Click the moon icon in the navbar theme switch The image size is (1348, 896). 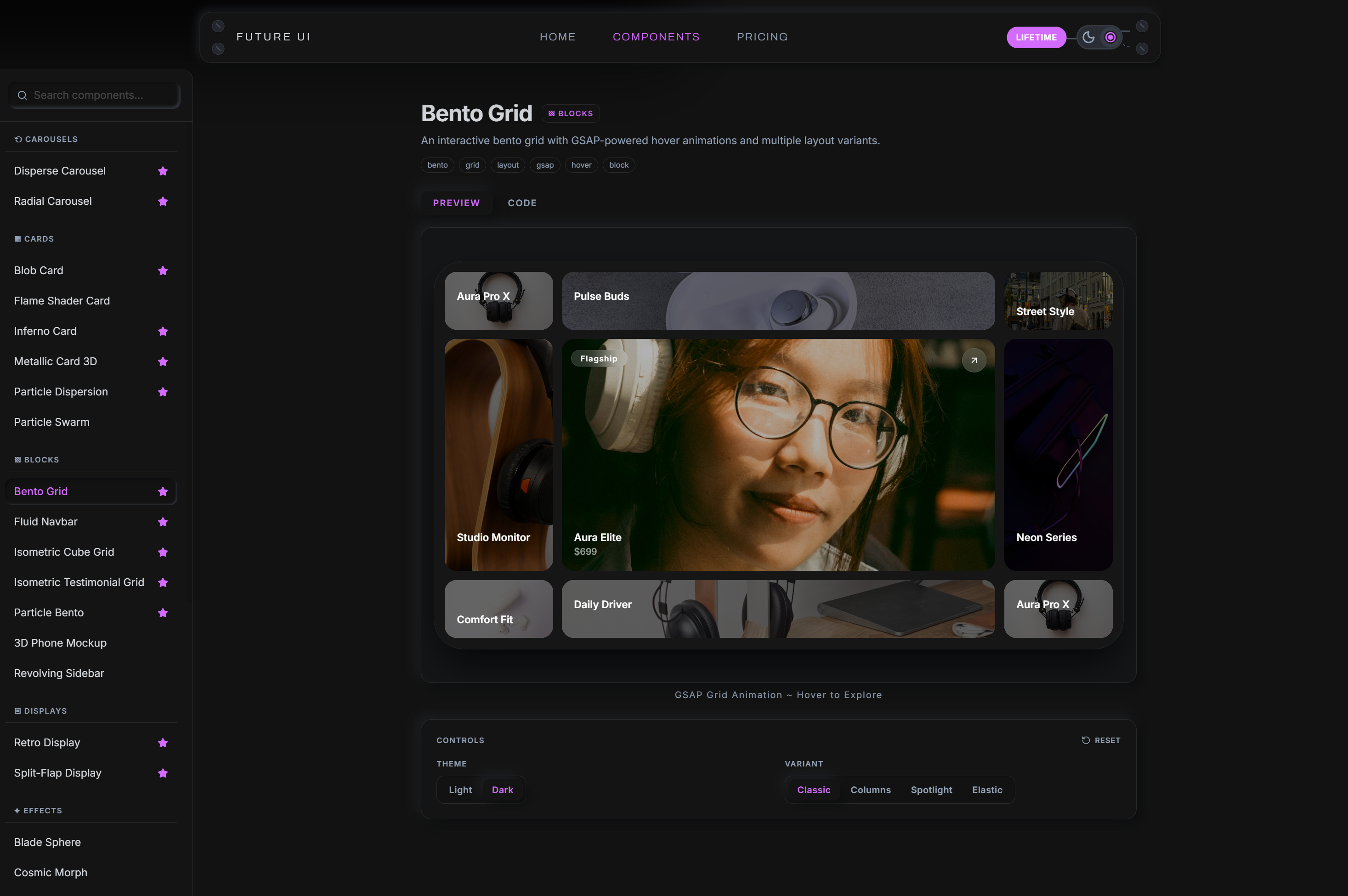[1088, 37]
